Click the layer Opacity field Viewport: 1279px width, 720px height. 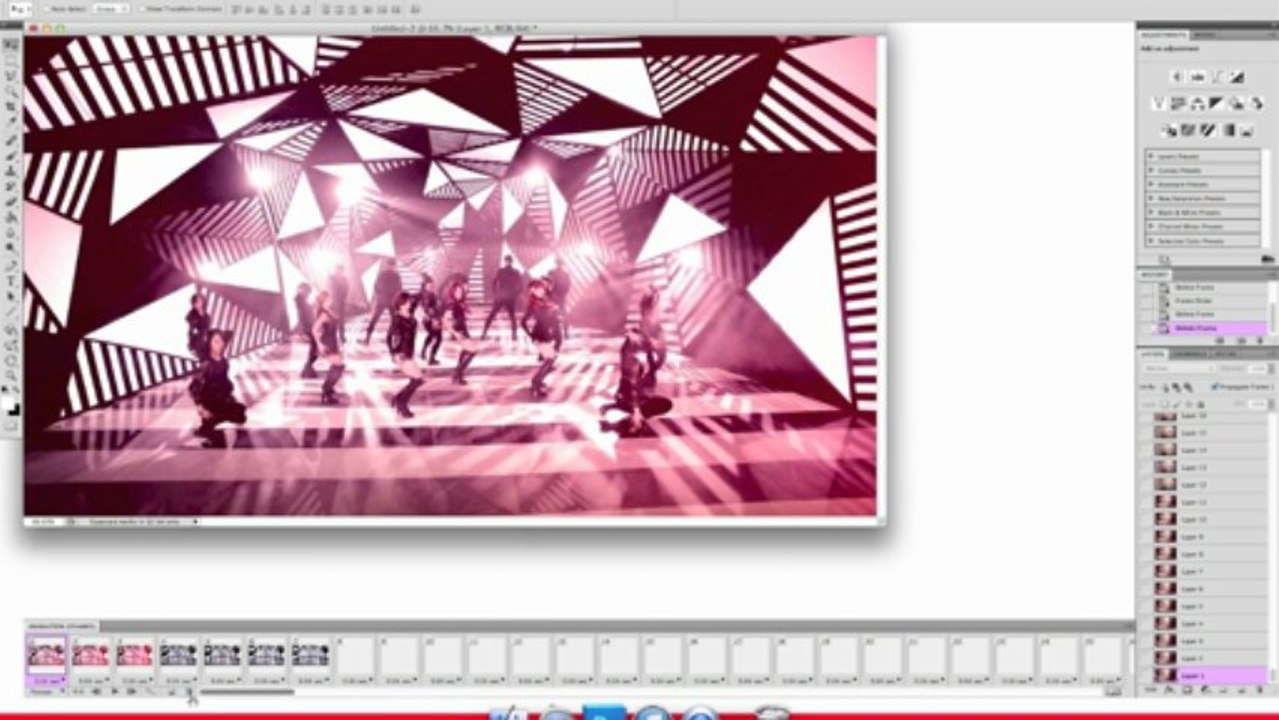pyautogui.click(x=1257, y=369)
